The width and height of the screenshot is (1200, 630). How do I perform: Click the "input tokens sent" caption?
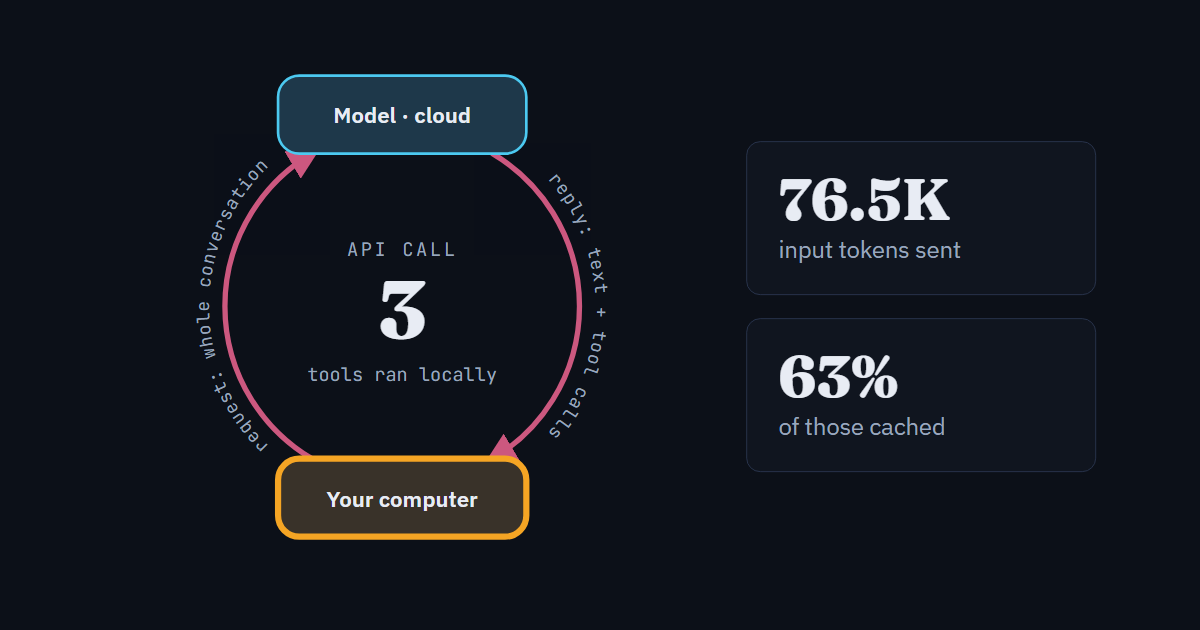(x=869, y=250)
